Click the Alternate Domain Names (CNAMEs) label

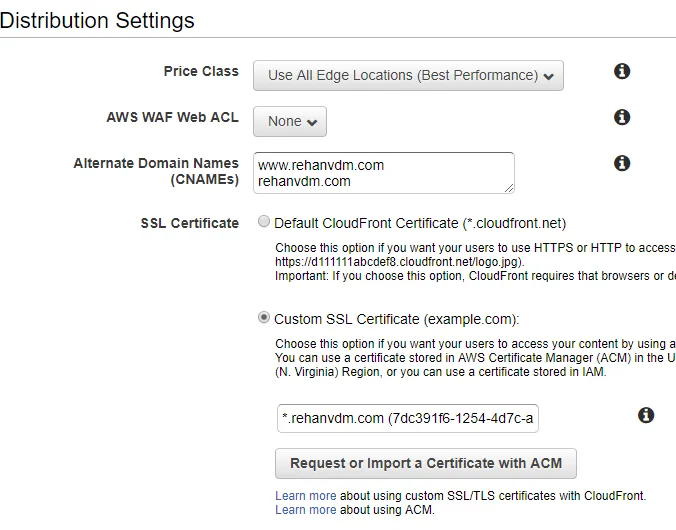[x=156, y=171]
